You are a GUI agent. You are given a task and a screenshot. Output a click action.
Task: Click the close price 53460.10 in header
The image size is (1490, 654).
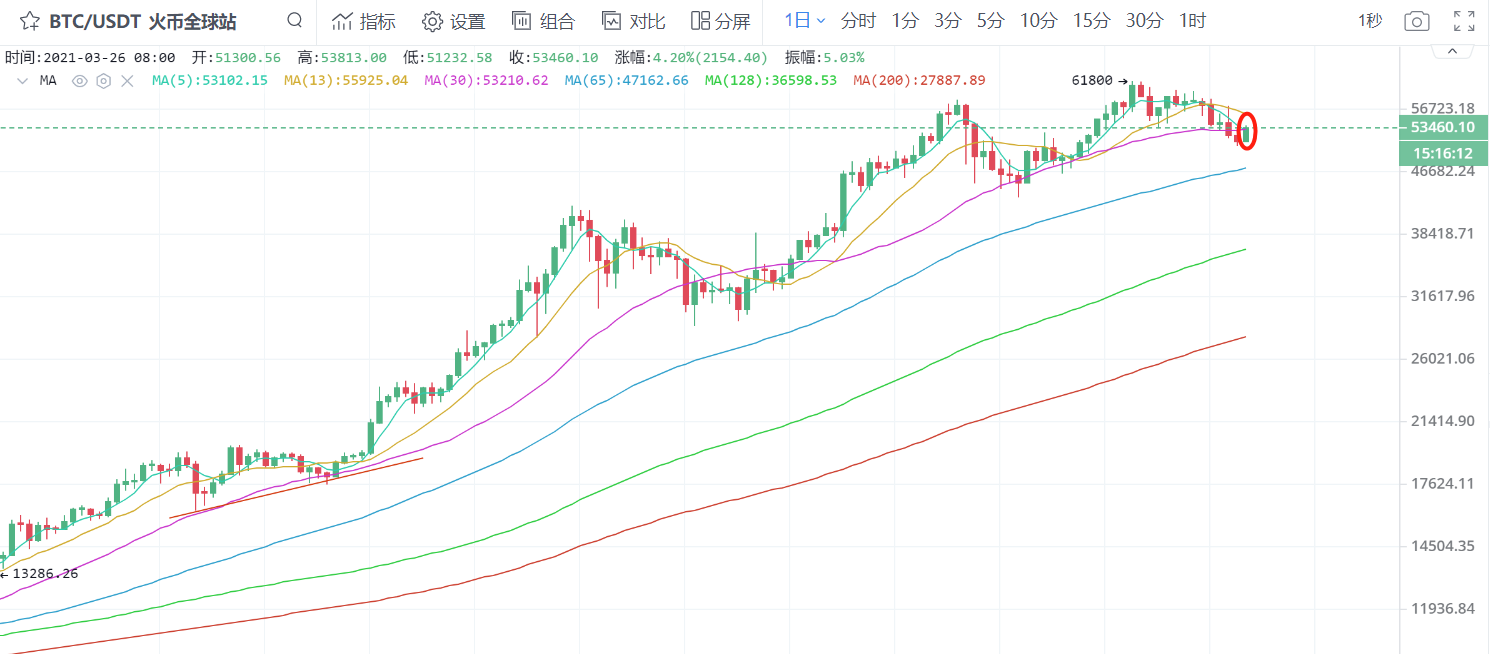pos(565,57)
